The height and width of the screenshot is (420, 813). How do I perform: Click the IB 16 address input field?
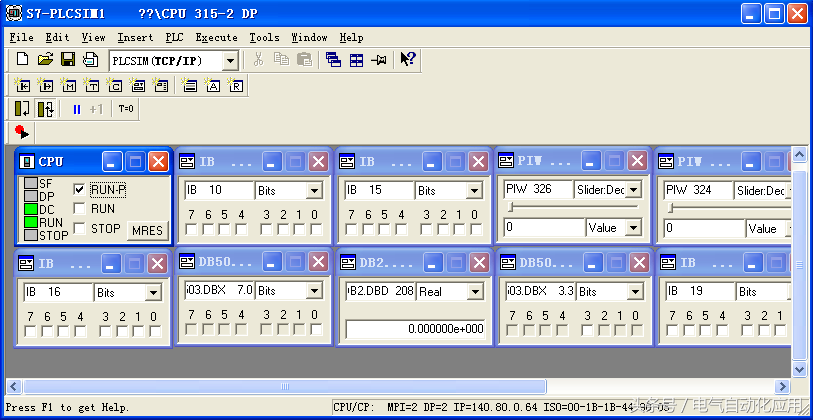coord(57,292)
